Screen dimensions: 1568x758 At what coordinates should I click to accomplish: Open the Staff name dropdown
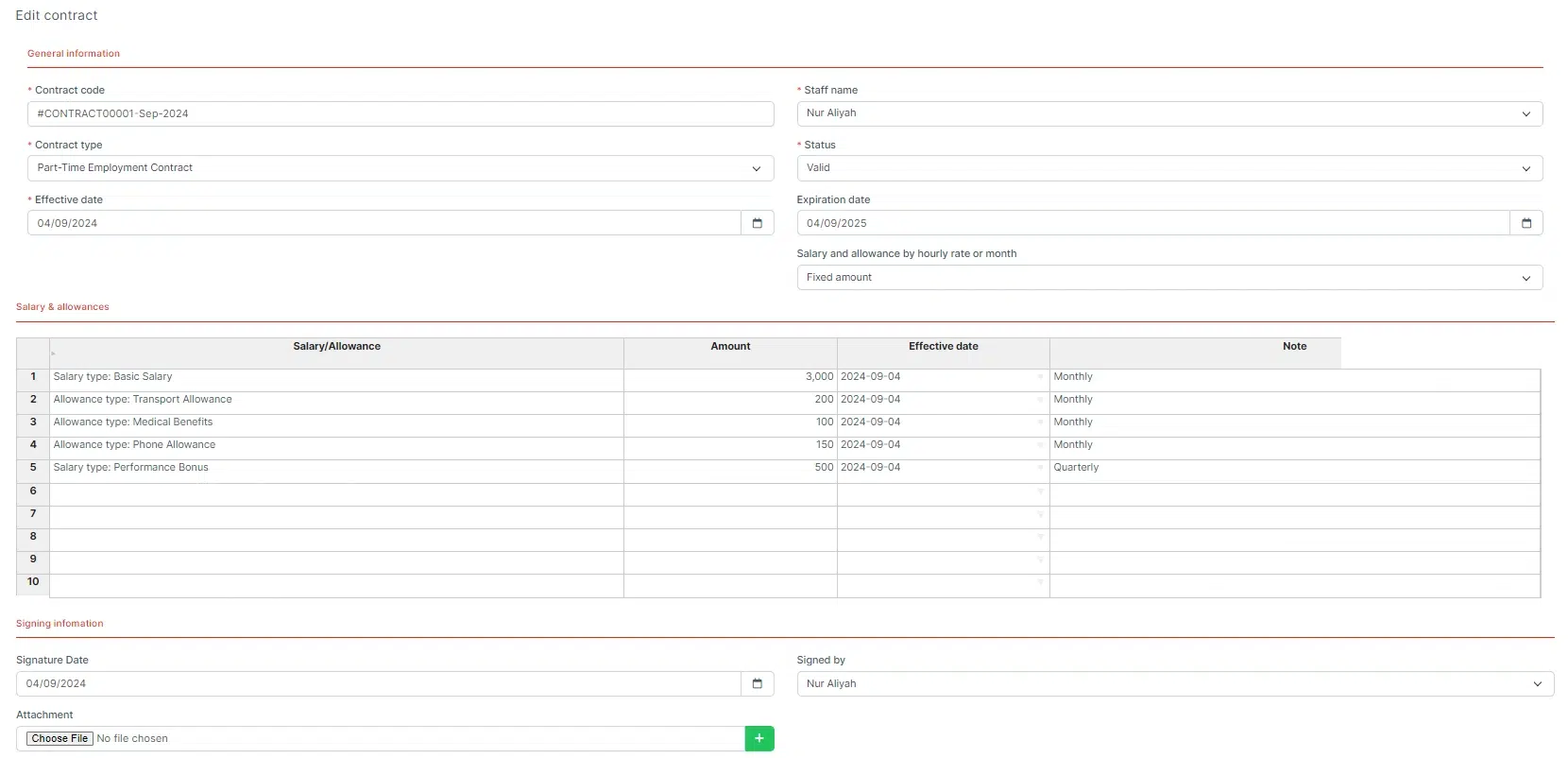(1169, 113)
